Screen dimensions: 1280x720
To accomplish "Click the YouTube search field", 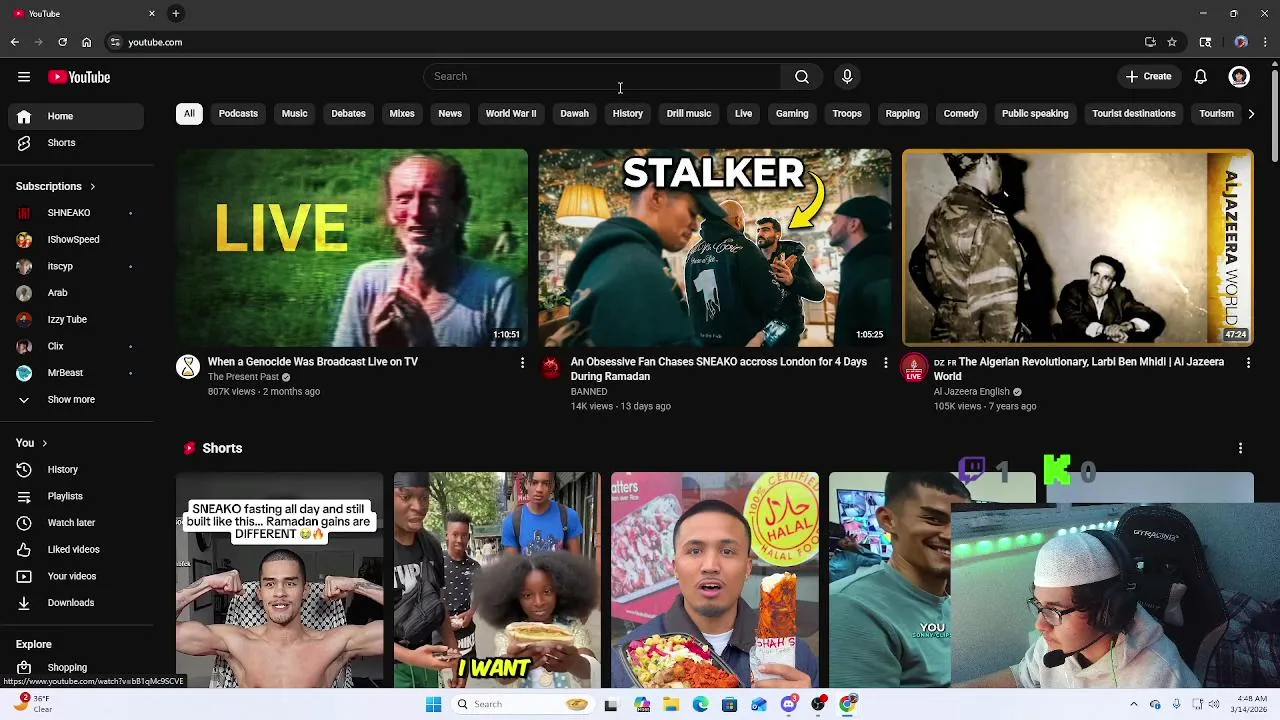I will click(x=602, y=76).
